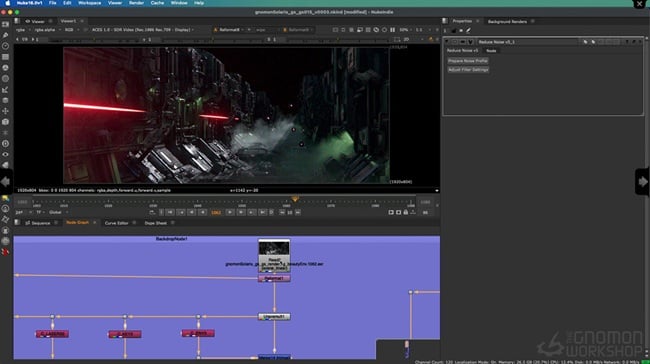Open the Viewer menu
The height and width of the screenshot is (364, 650).
click(115, 3)
